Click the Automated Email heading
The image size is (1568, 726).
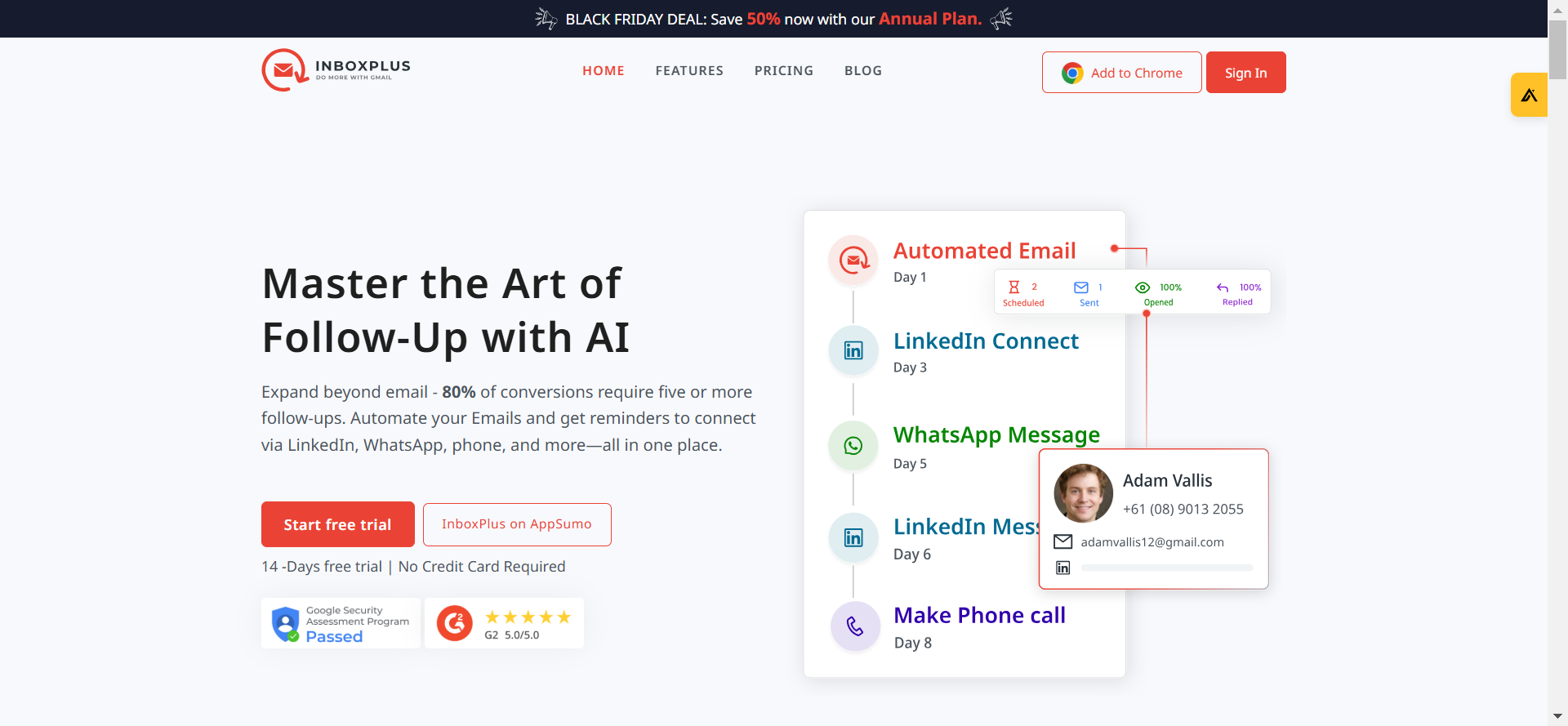984,251
